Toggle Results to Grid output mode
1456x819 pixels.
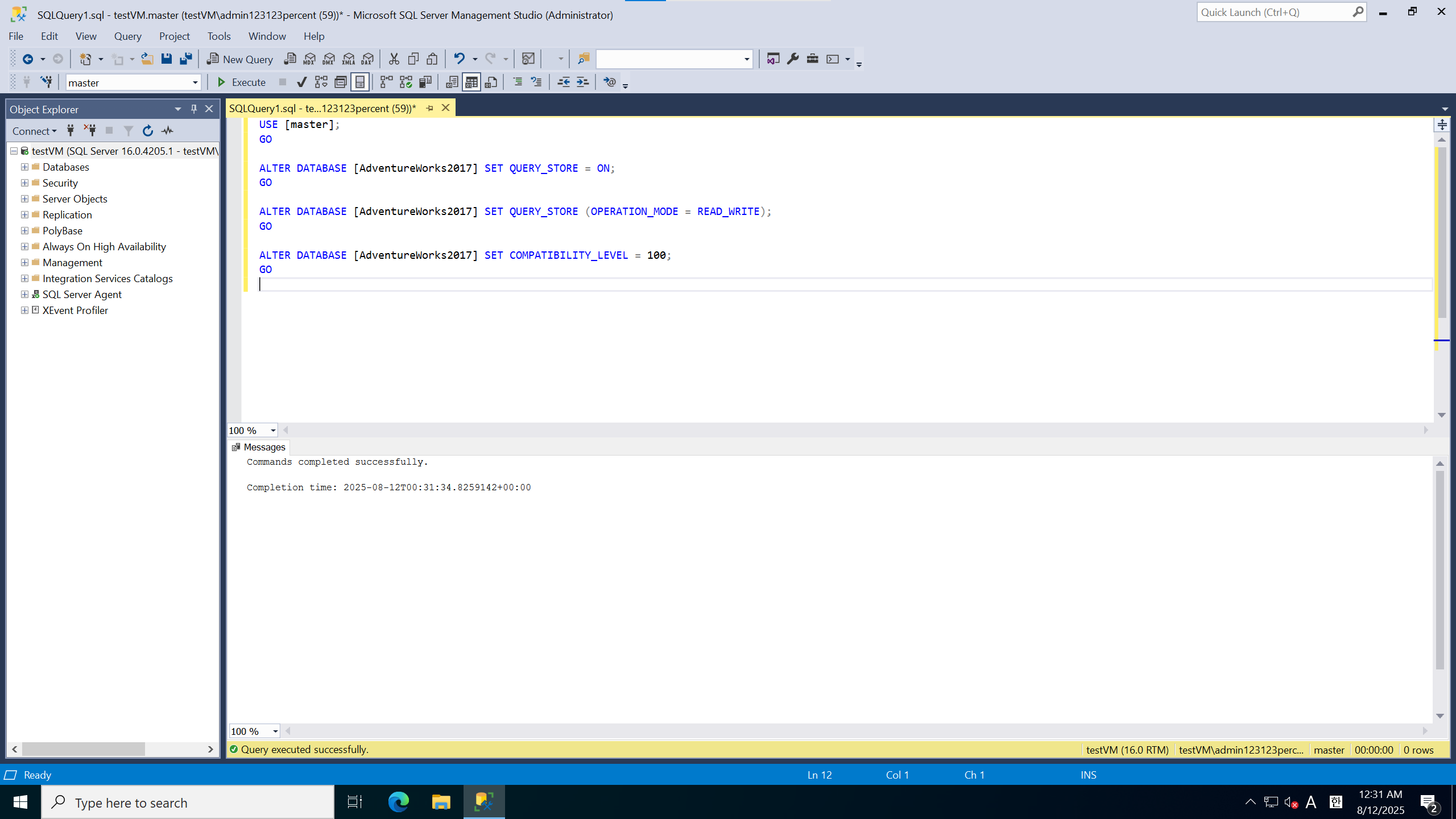(471, 82)
